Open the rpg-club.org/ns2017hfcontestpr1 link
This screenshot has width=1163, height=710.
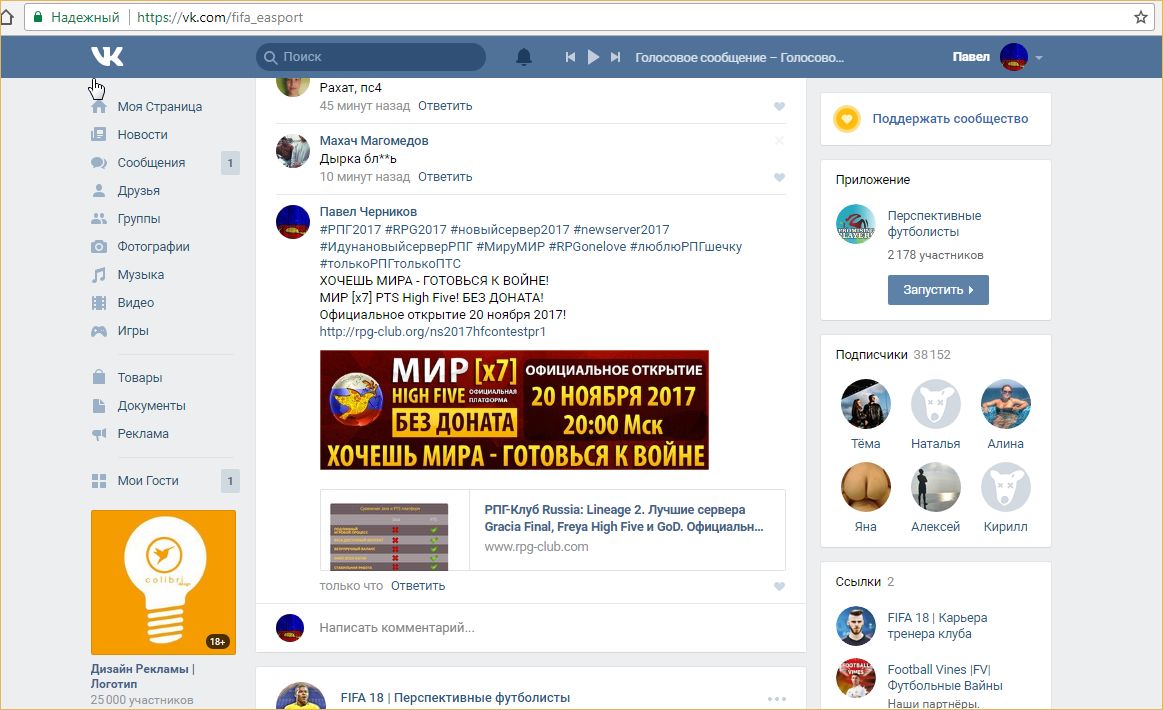click(432, 332)
